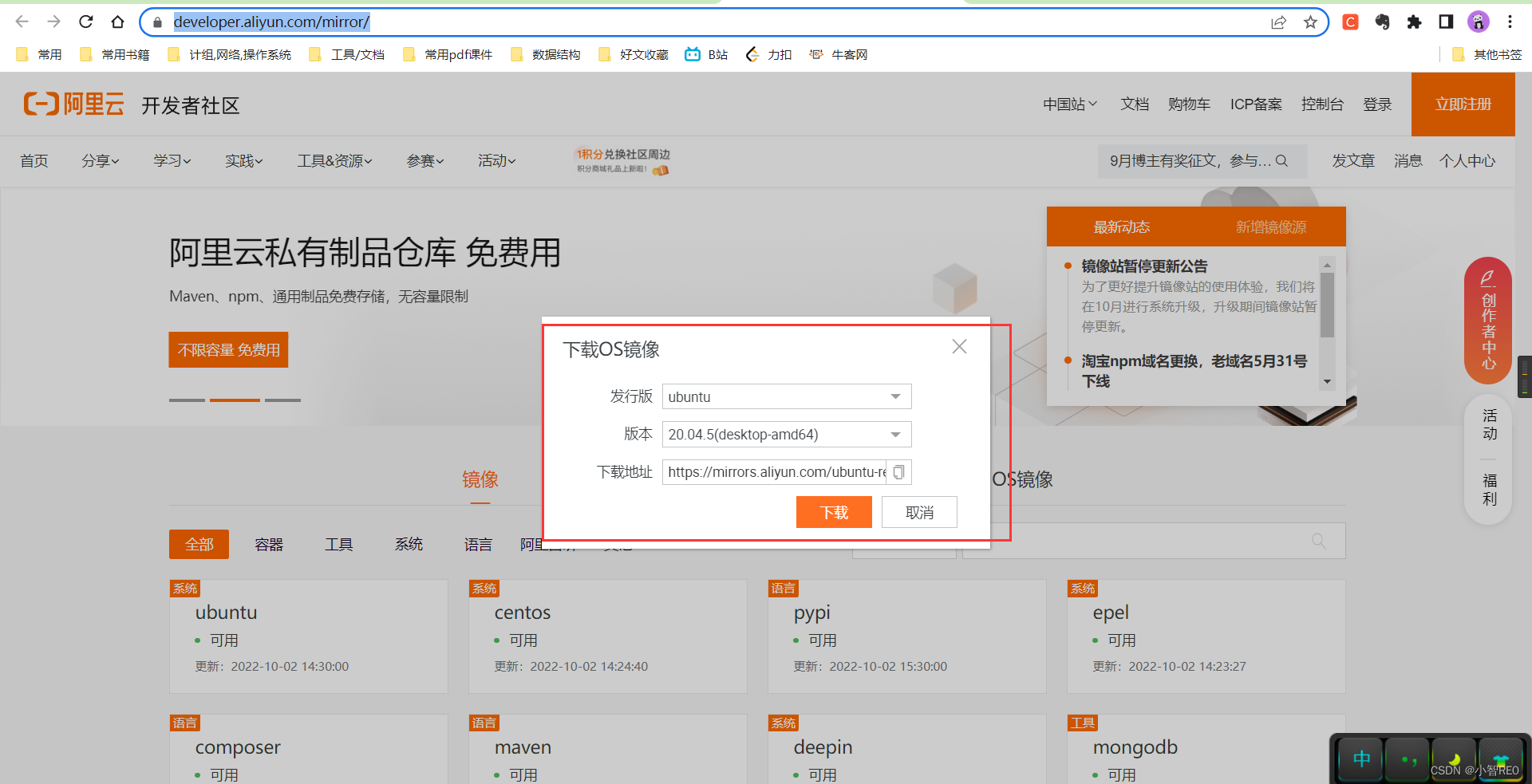Click the news panel scrollbar down arrow
Image resolution: width=1532 pixels, height=784 pixels.
1327,381
